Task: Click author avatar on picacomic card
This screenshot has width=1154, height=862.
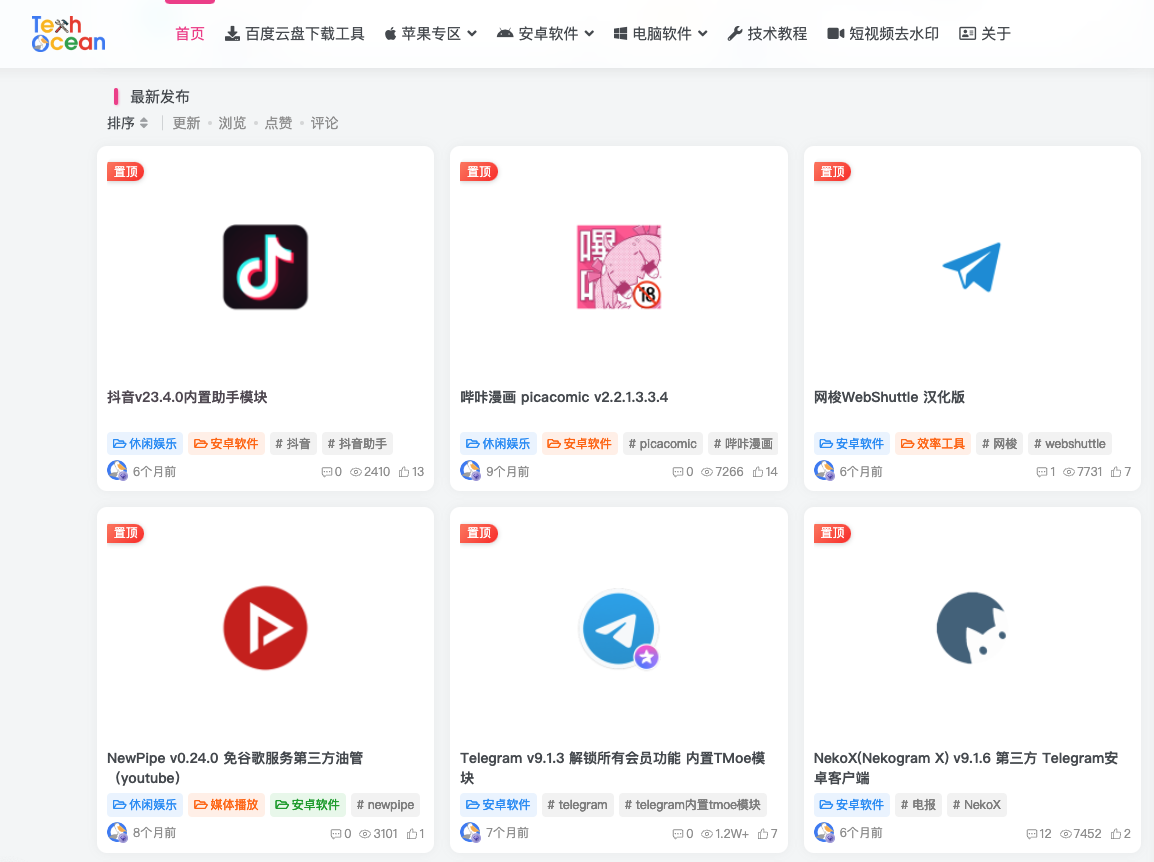Action: [x=470, y=471]
